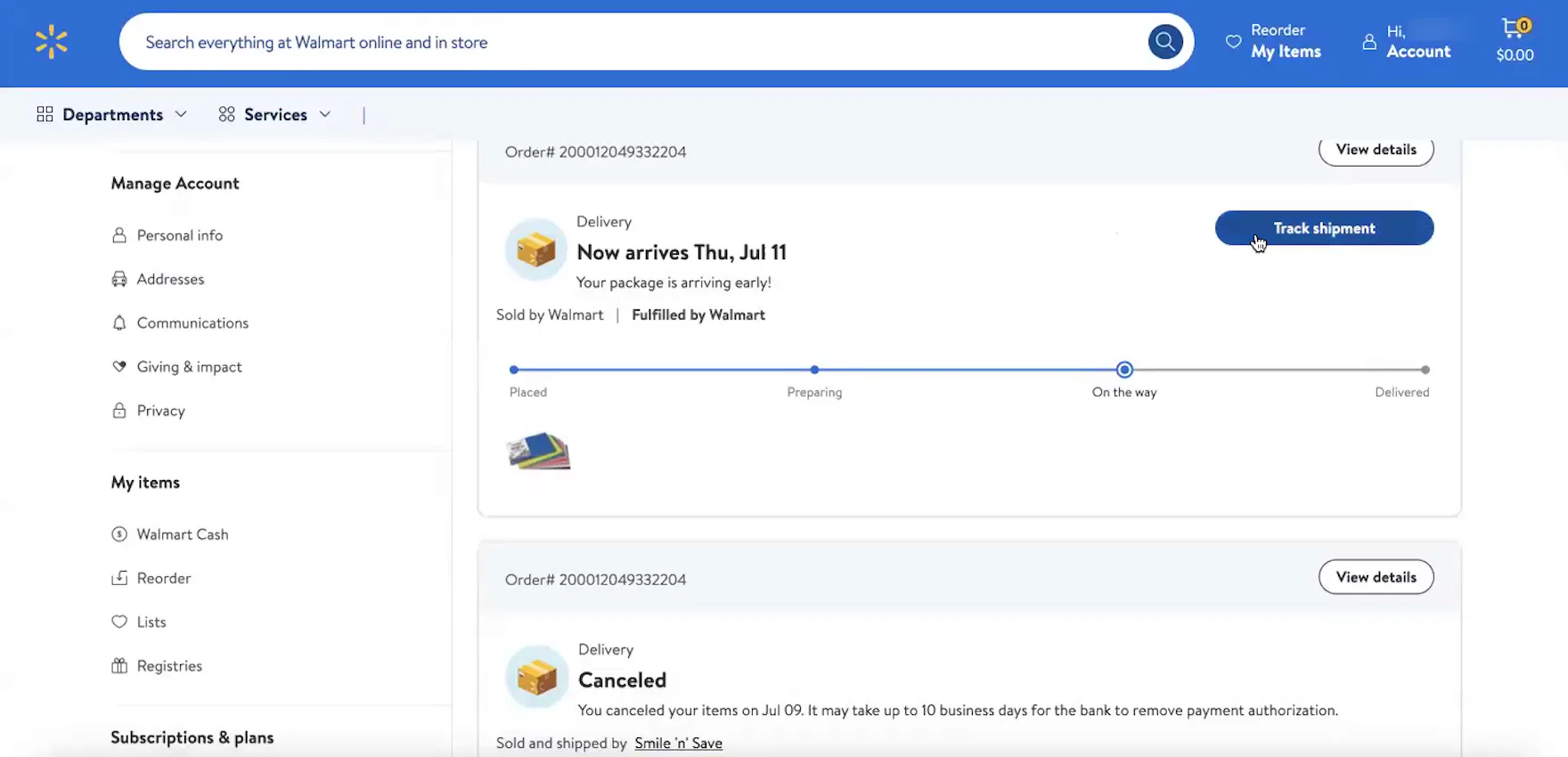Open the Reorder My Items heart icon
1568x757 pixels.
click(1233, 42)
